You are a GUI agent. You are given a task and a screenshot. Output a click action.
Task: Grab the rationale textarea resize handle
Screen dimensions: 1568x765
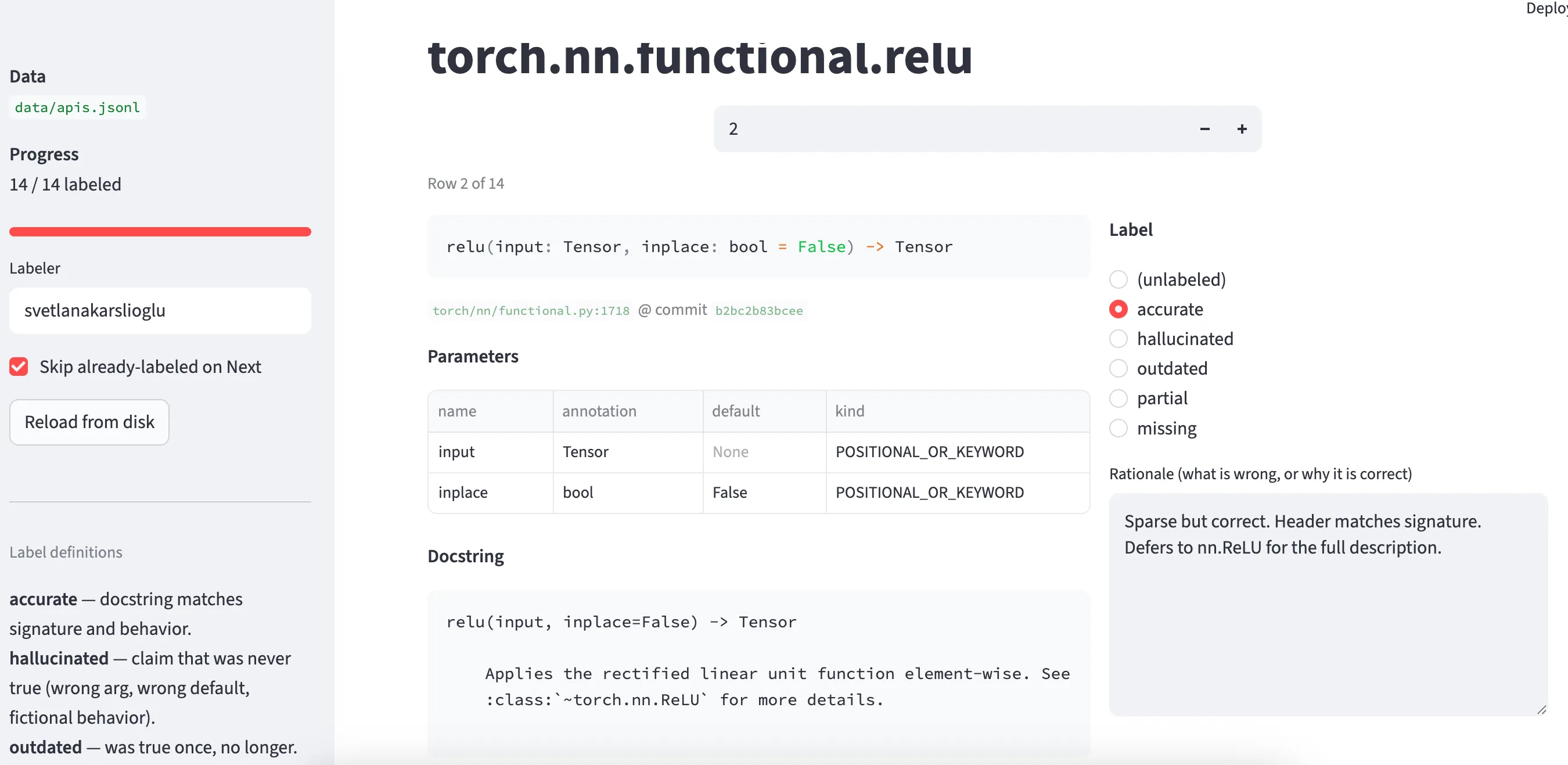(x=1541, y=710)
